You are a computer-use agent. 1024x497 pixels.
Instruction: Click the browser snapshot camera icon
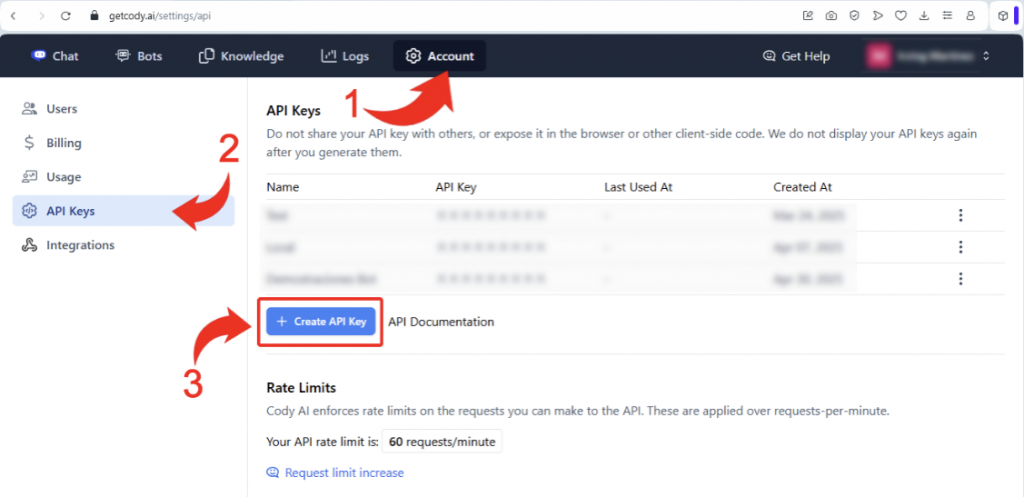(830, 16)
